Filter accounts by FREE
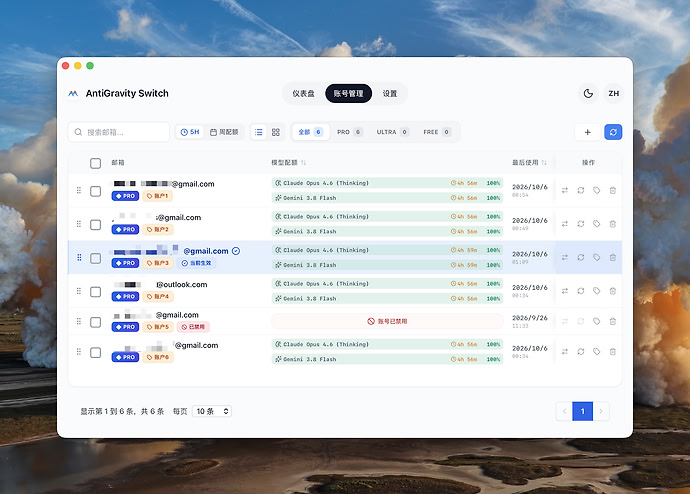 coord(437,132)
